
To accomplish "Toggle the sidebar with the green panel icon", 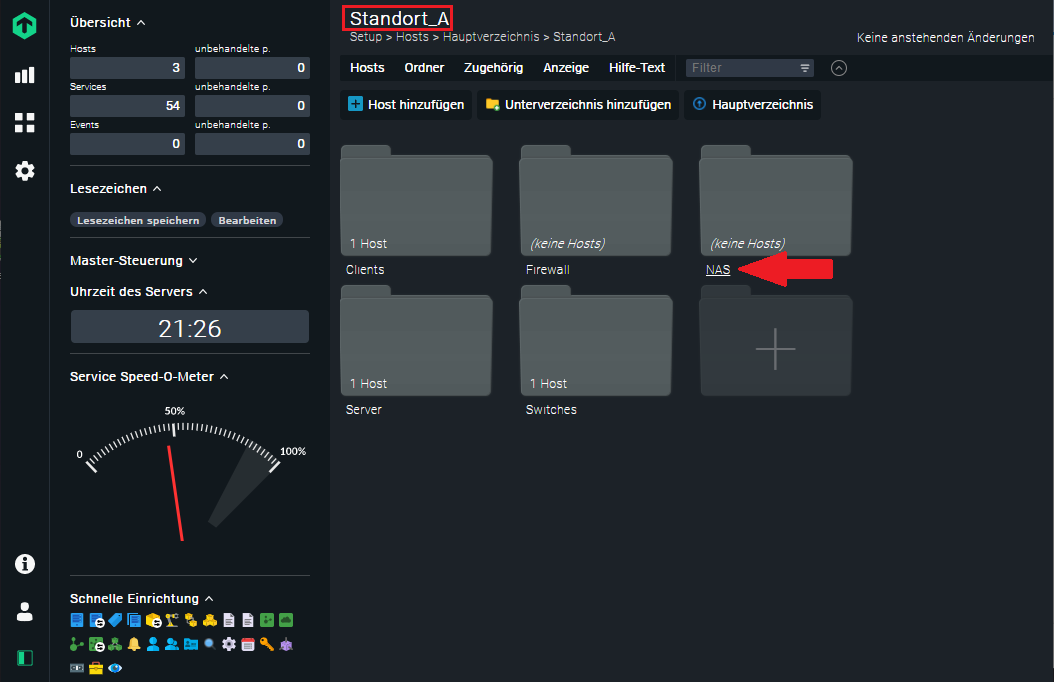I will pos(24,657).
